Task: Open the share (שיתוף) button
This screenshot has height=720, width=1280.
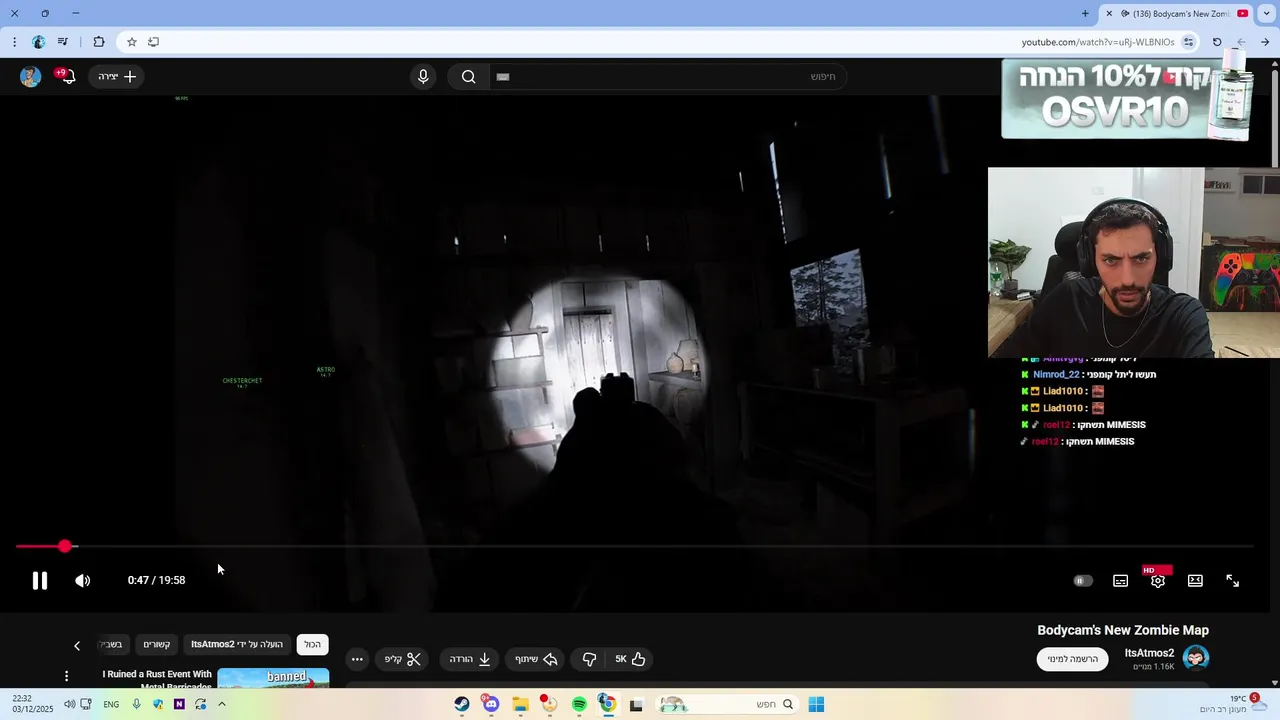Action: coord(537,659)
